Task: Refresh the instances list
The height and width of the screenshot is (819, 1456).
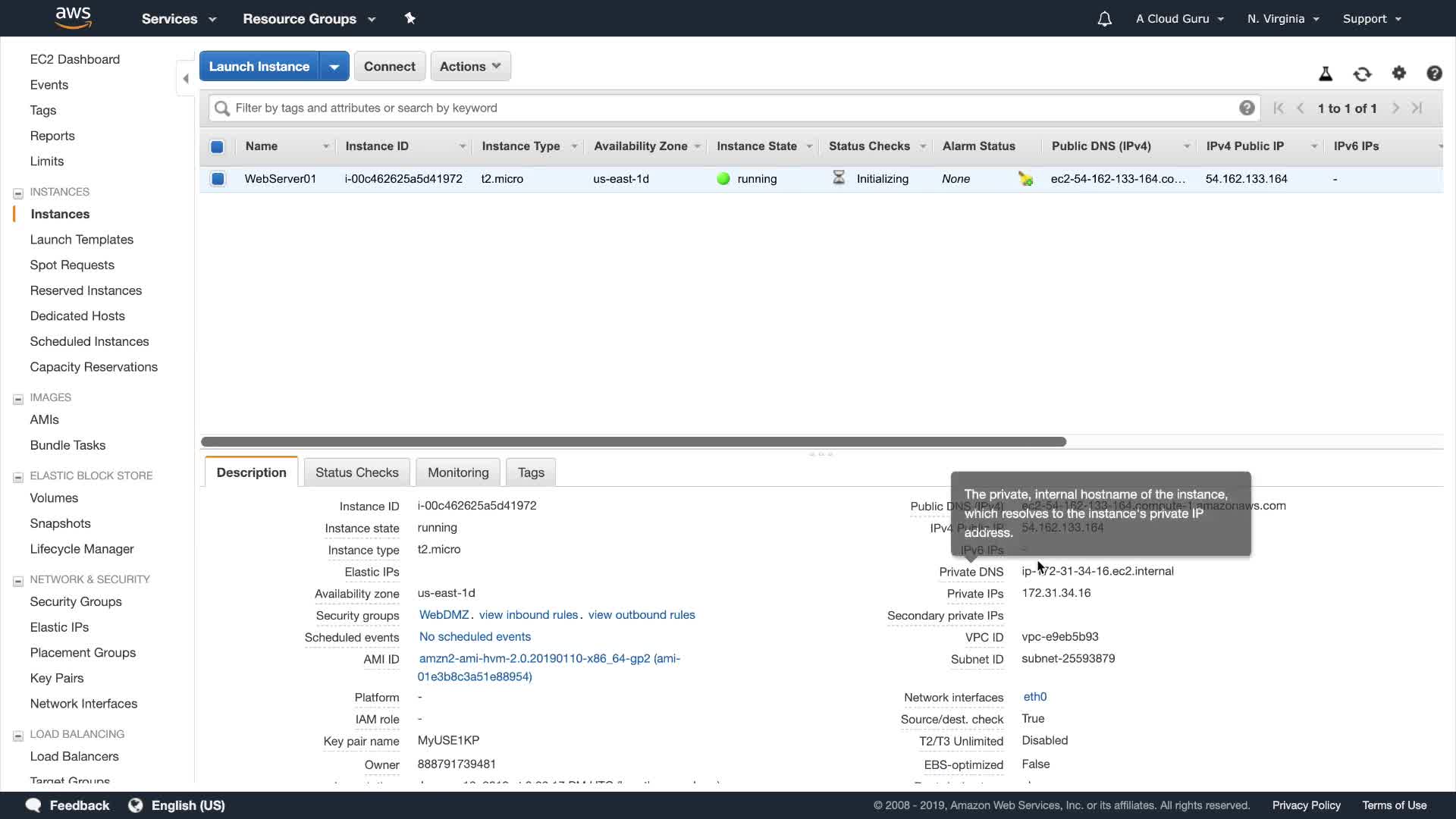Action: [1362, 74]
